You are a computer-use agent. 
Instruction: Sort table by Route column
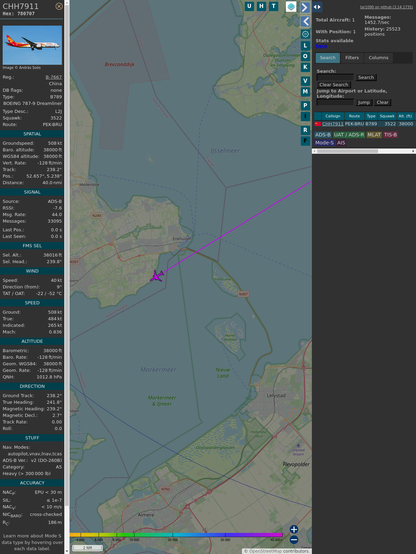click(x=354, y=116)
